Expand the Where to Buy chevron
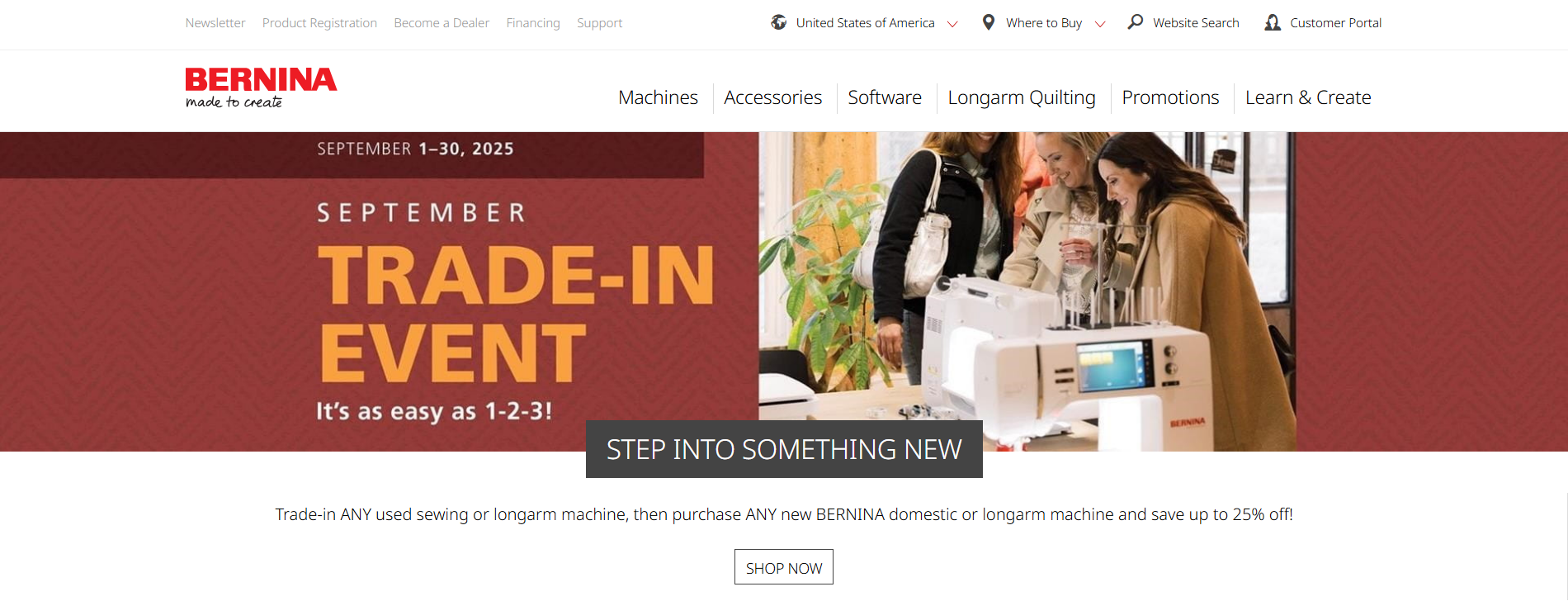Screen dimensions: 1568x601 tap(1099, 24)
